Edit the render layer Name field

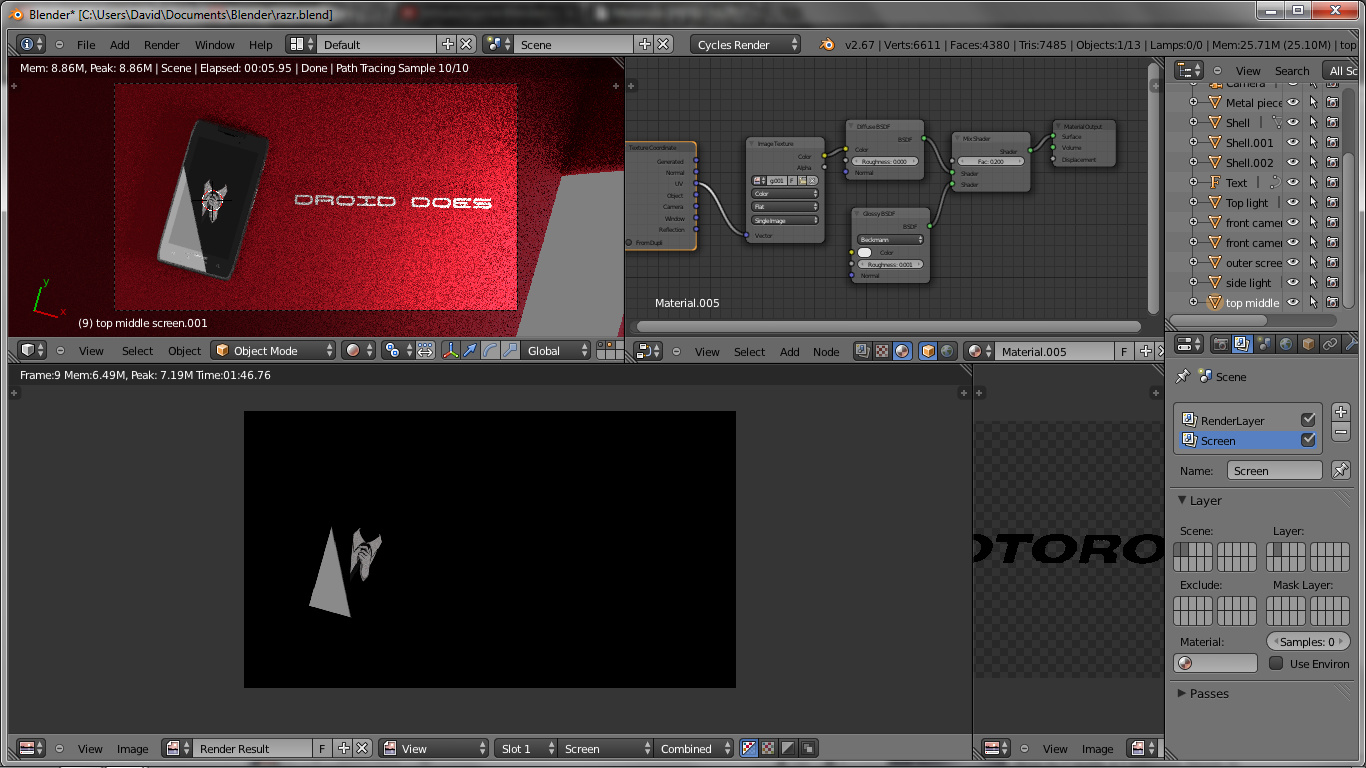point(1274,470)
